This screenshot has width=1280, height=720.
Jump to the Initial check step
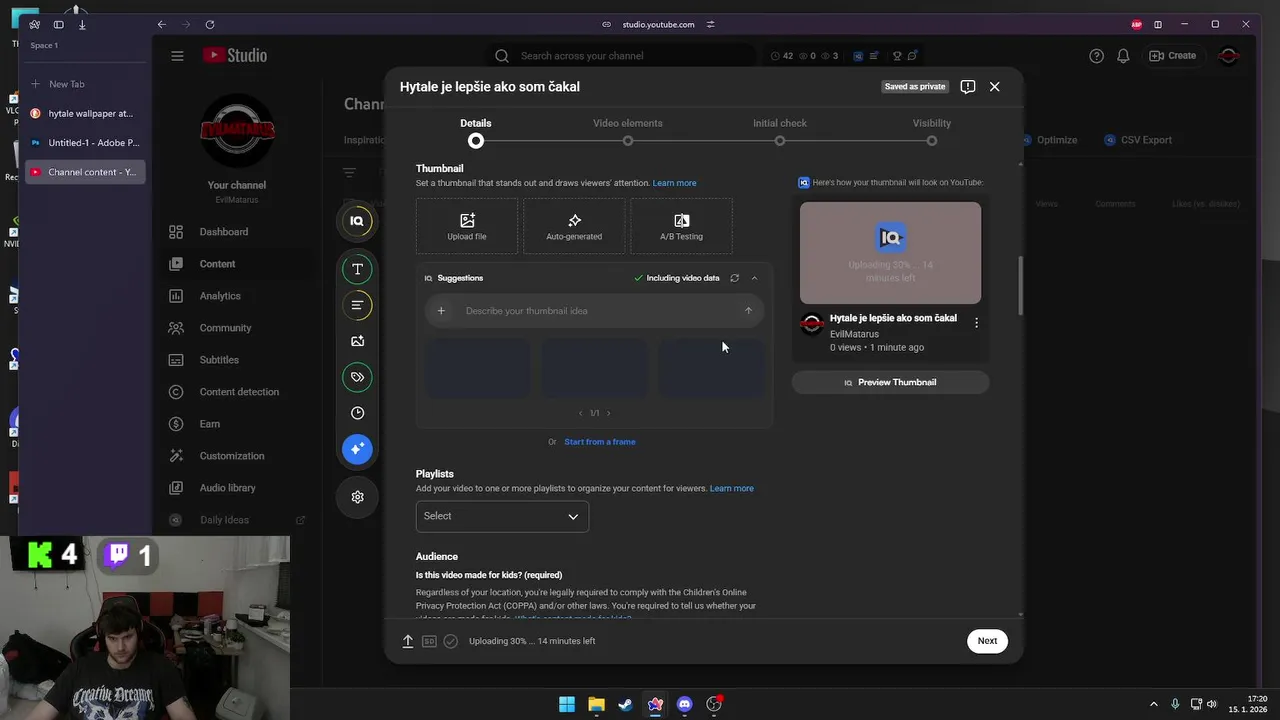tap(780, 141)
